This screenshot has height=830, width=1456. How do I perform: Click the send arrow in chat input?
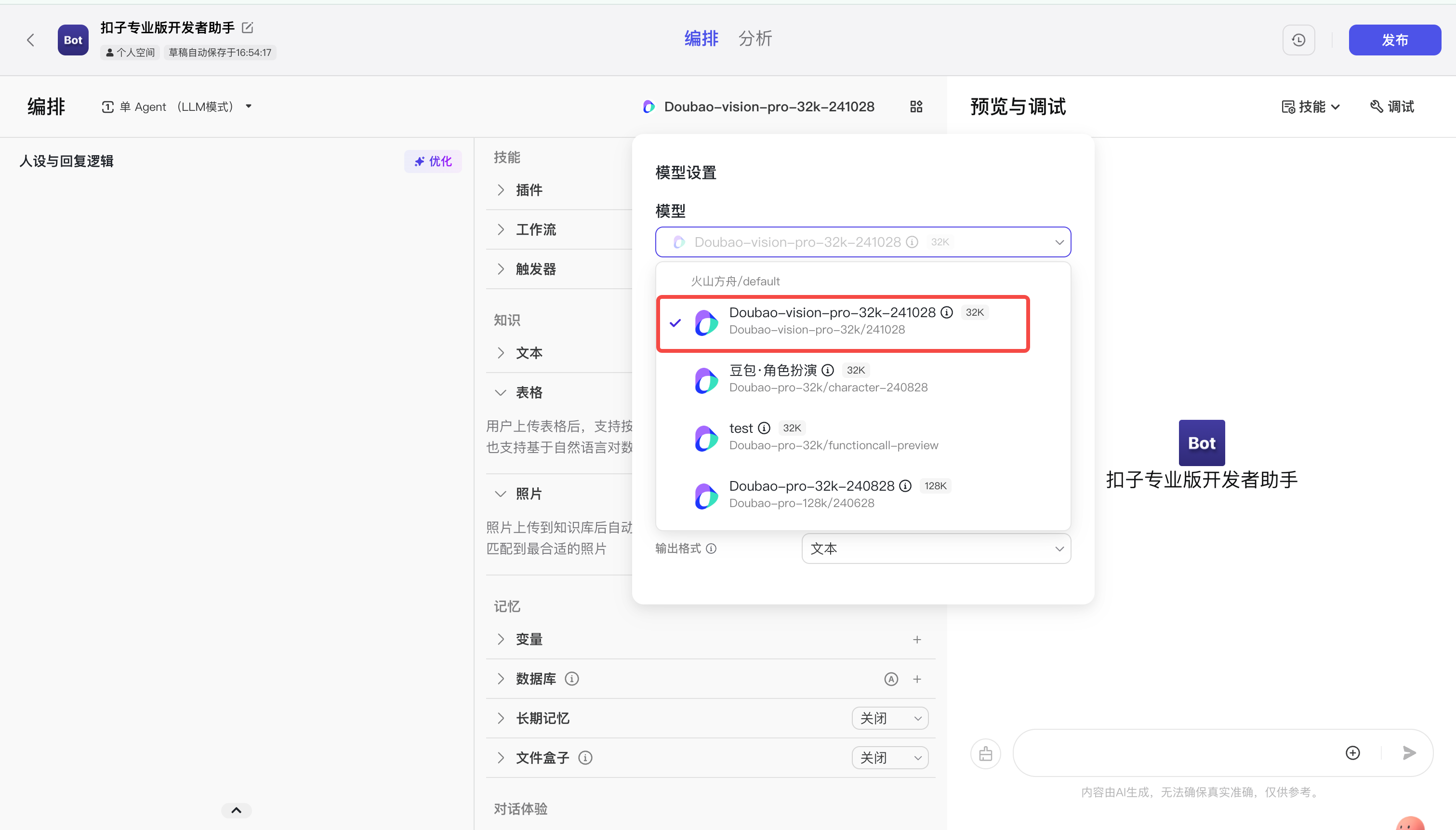click(x=1409, y=752)
